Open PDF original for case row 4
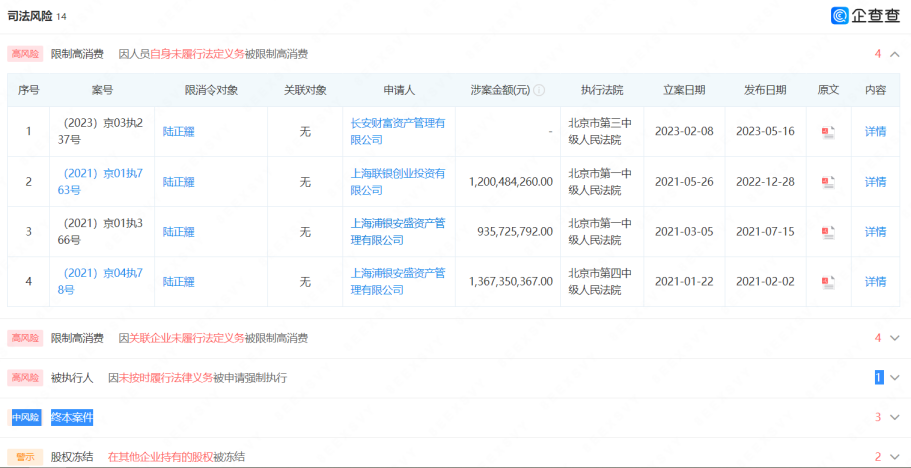The width and height of the screenshot is (911, 468). click(827, 282)
